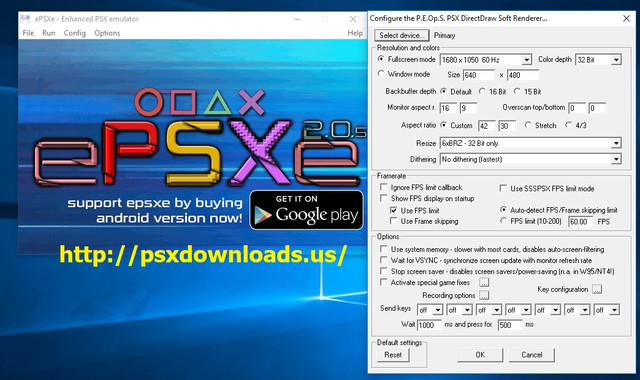The image size is (640, 380).
Task: Click Wait field showing 1000 ms
Action: pyautogui.click(x=429, y=325)
